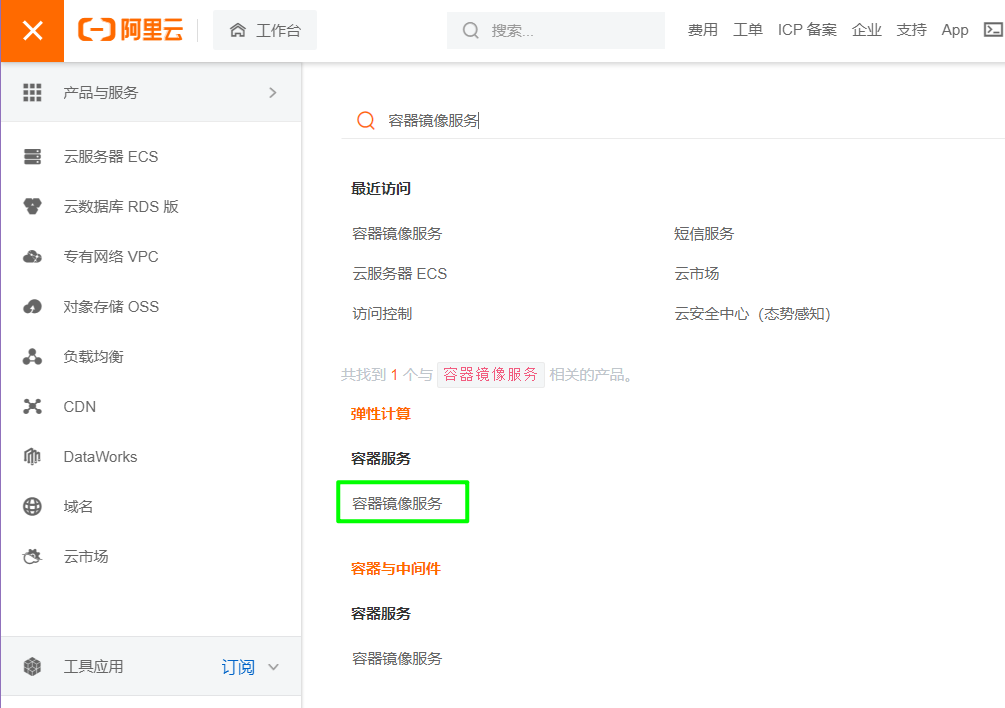The height and width of the screenshot is (708, 1005).
Task: Expand 产品与服务 with the chevron arrow
Action: coord(273,93)
